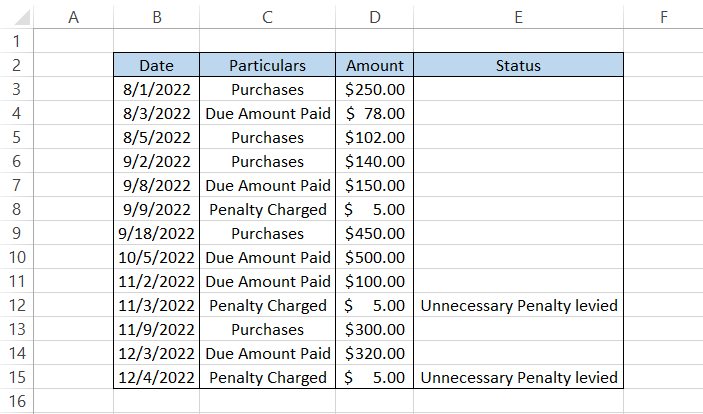This screenshot has width=703, height=414.
Task: Select Penalty Charged cell in row 8
Action: tap(267, 210)
